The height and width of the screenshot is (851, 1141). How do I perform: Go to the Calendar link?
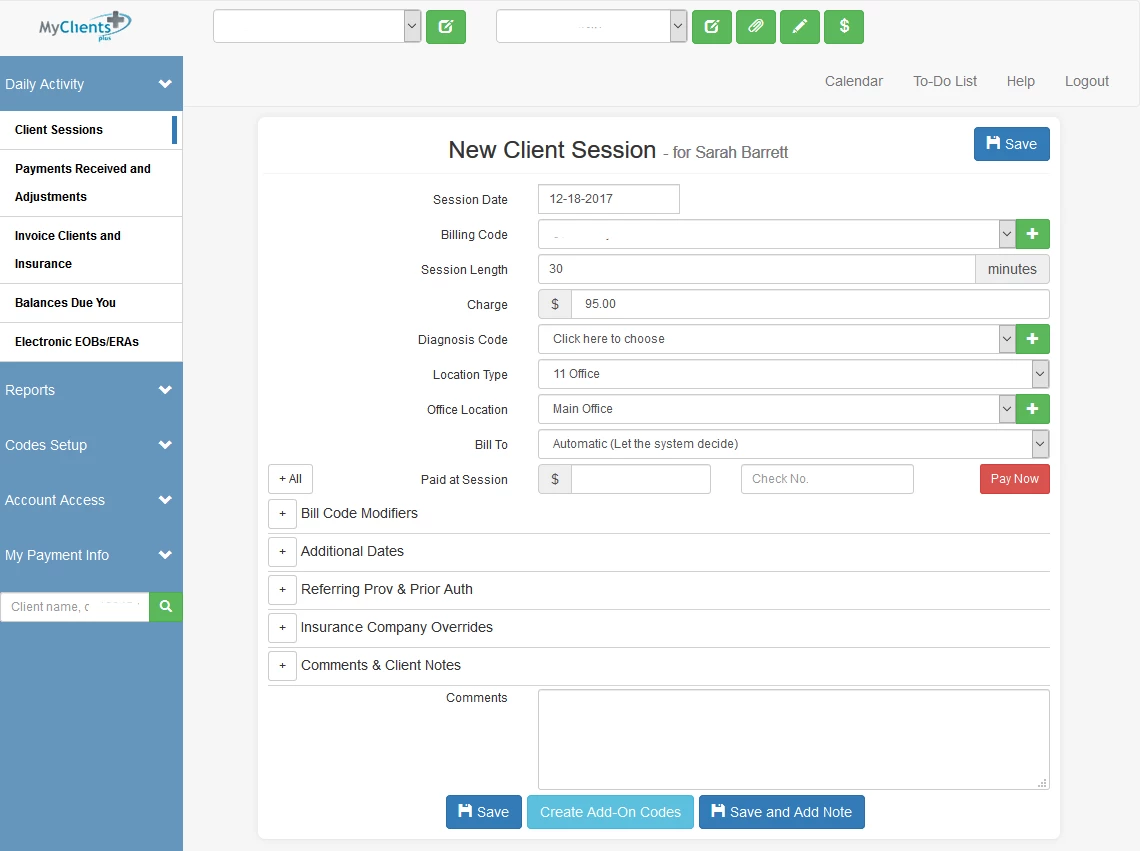[x=854, y=82]
